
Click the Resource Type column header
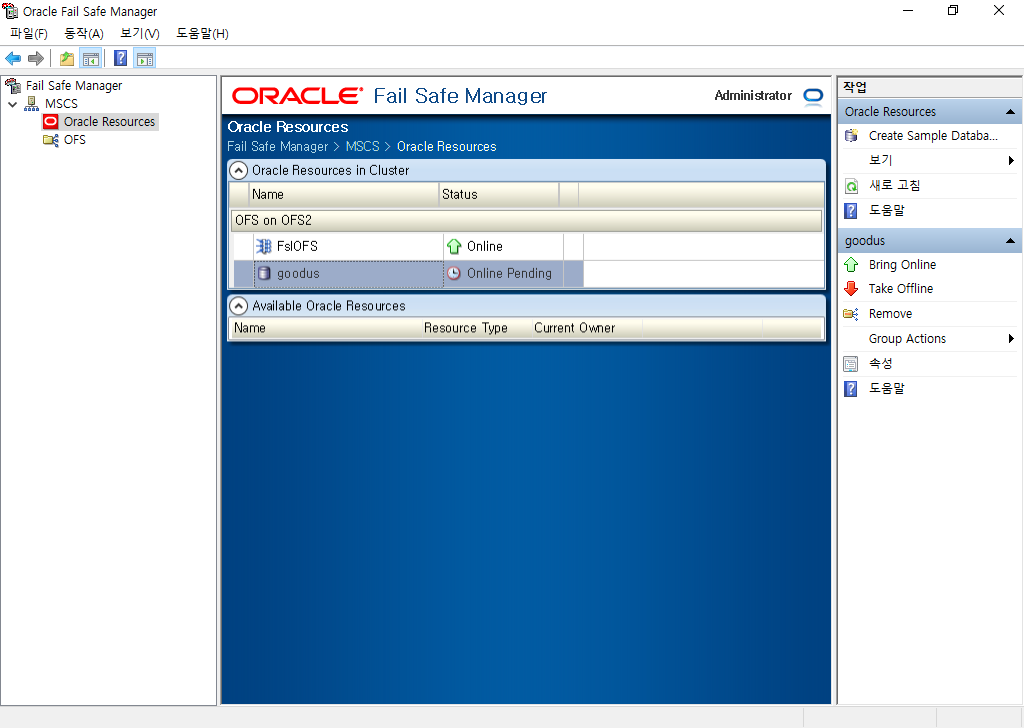[466, 328]
